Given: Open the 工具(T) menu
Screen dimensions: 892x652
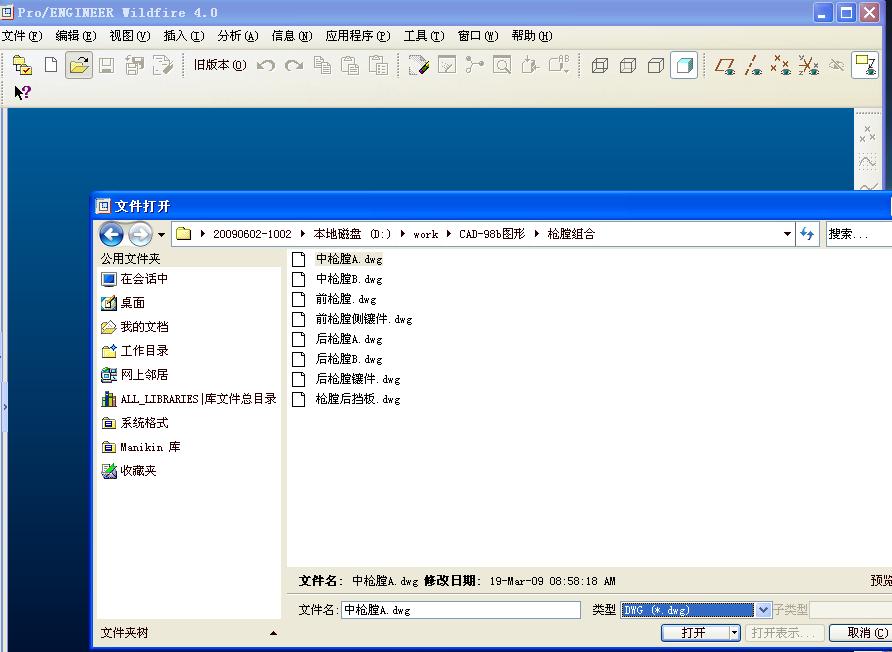Looking at the screenshot, I should coord(424,36).
